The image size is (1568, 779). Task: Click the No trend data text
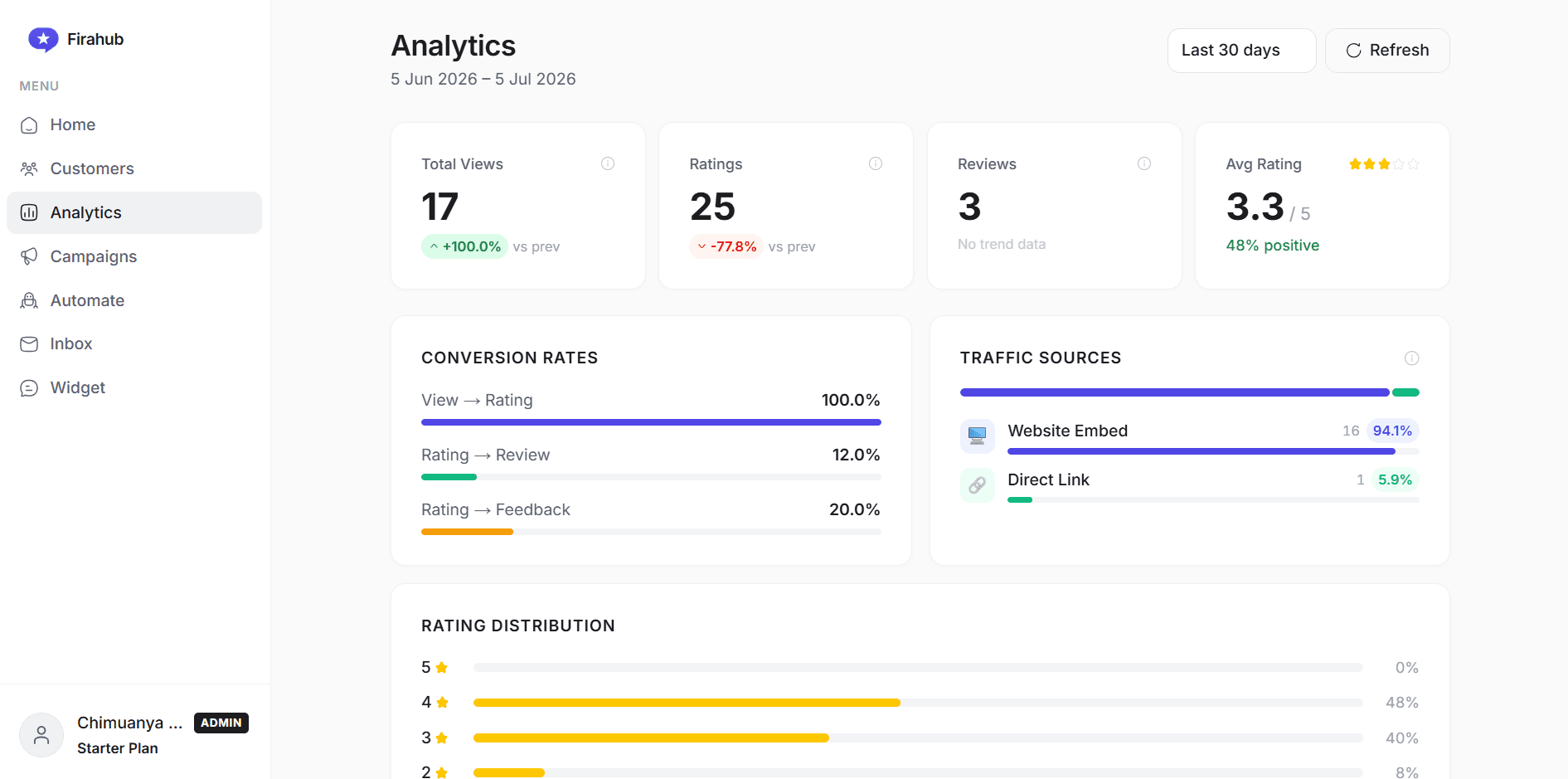click(1002, 244)
